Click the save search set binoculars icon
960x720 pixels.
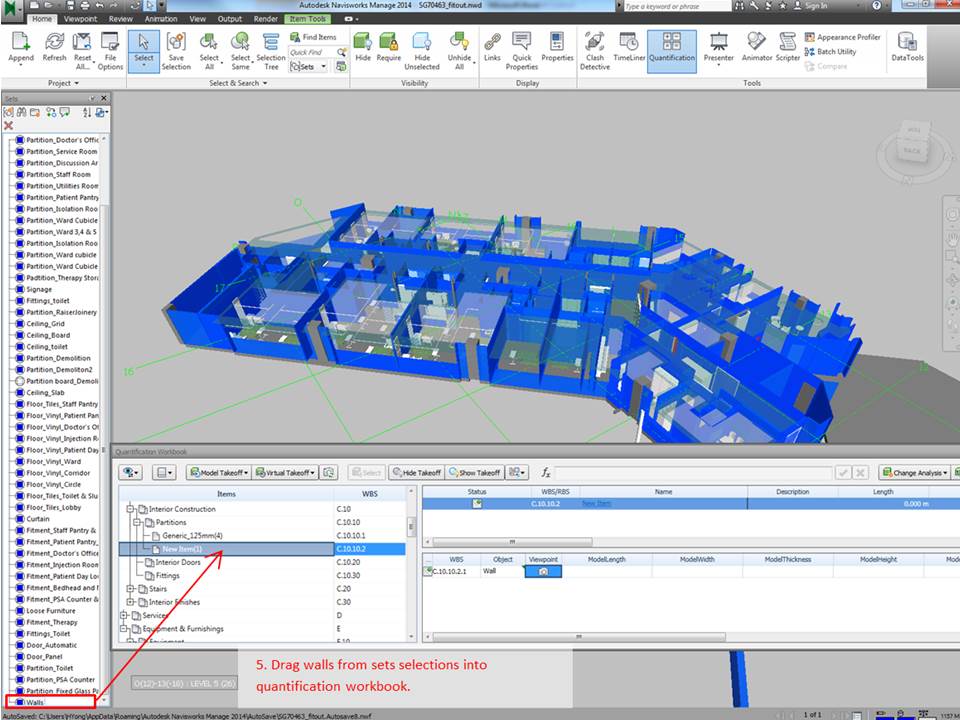click(21, 112)
